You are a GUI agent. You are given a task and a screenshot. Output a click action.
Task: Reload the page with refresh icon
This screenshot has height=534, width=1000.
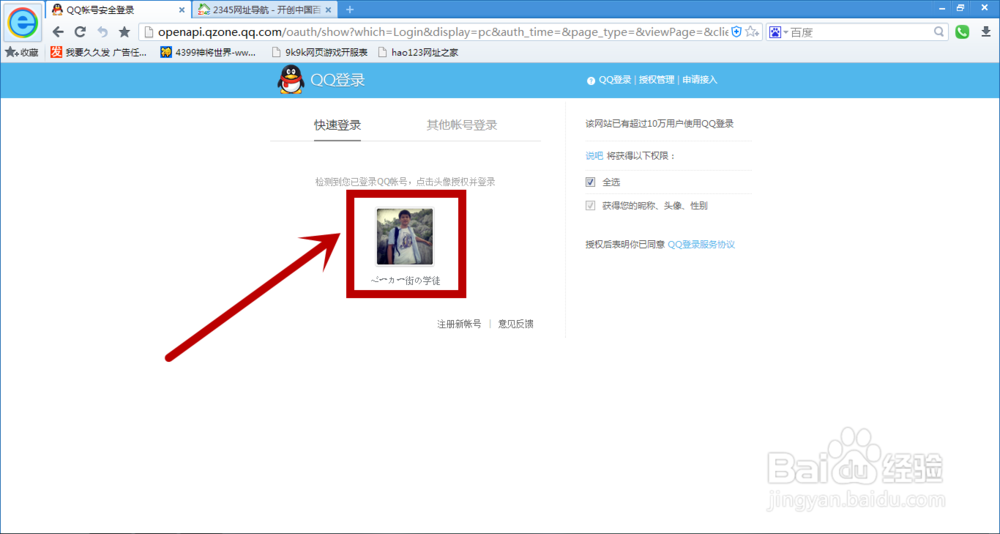80,32
